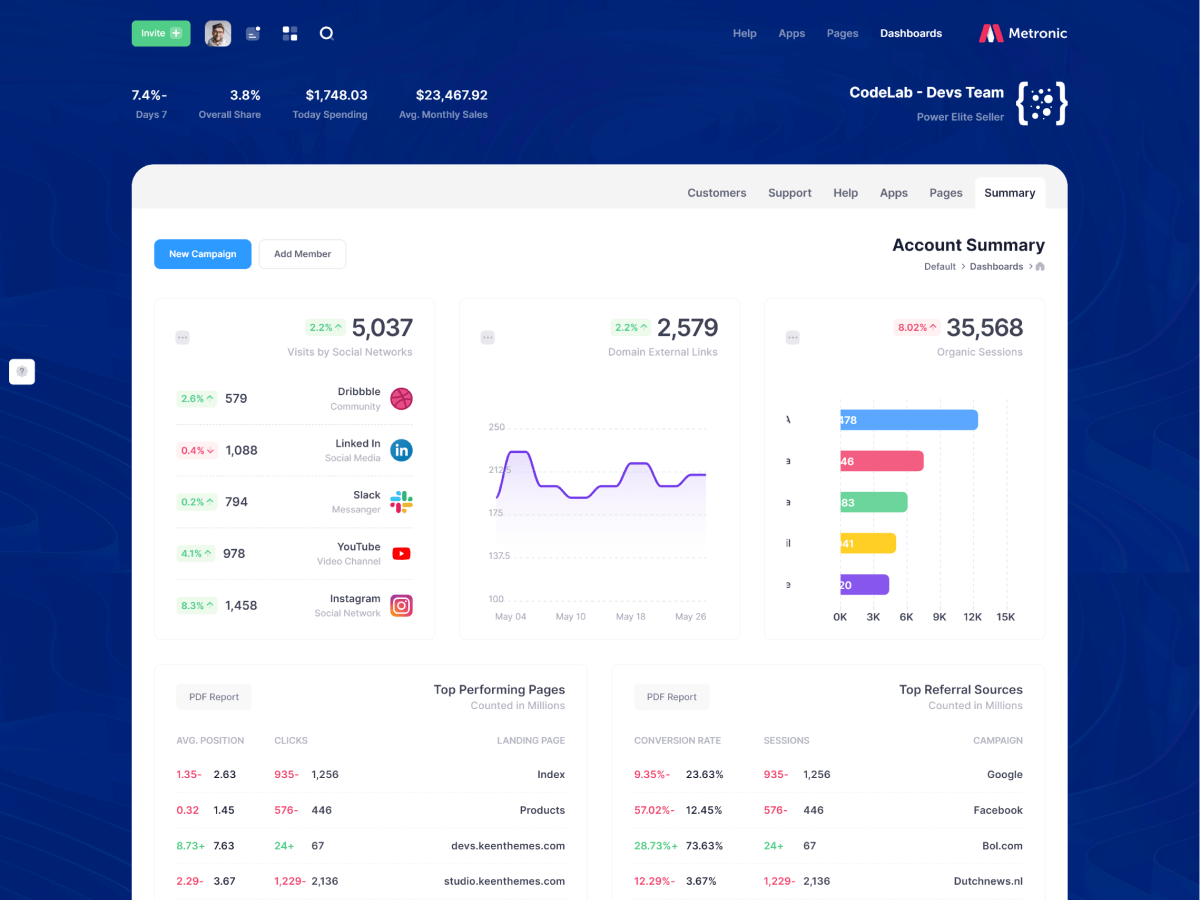Click the Metronic logo

(x=1022, y=33)
